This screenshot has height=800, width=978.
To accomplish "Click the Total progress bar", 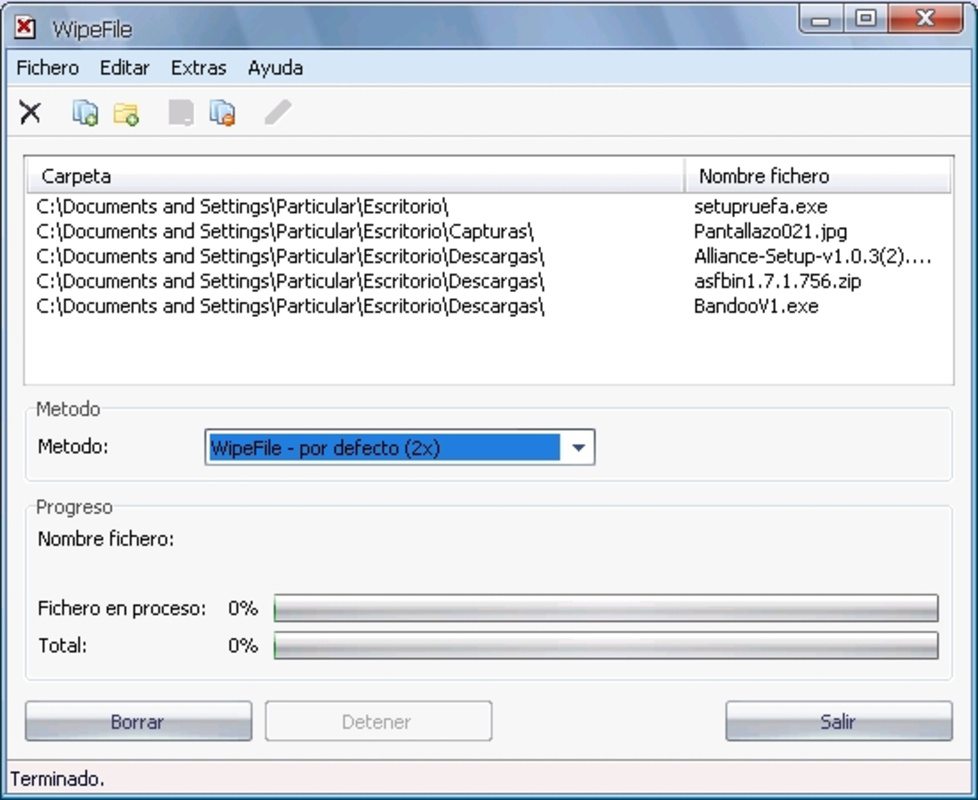I will (x=606, y=645).
